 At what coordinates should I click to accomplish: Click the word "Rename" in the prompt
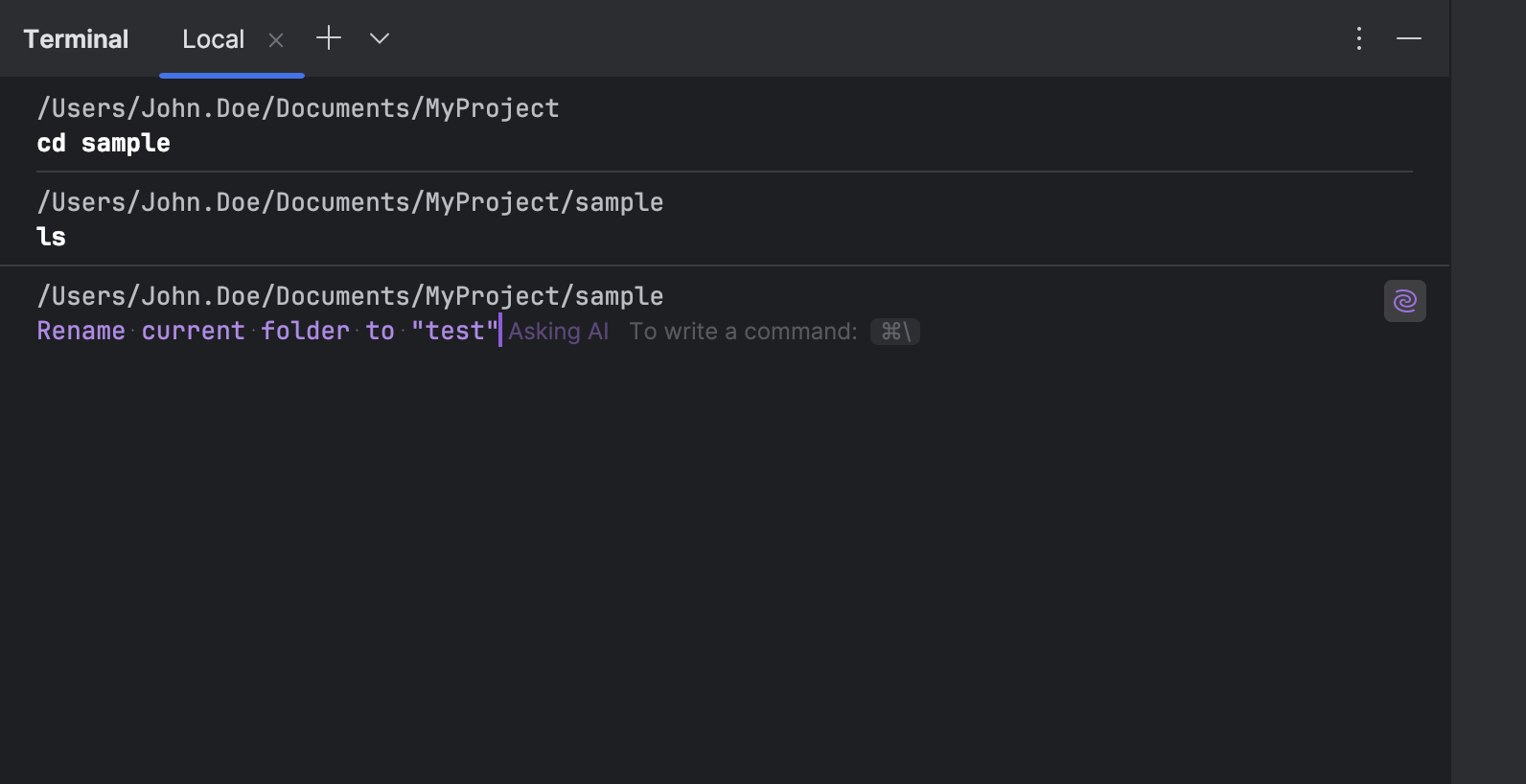(81, 331)
